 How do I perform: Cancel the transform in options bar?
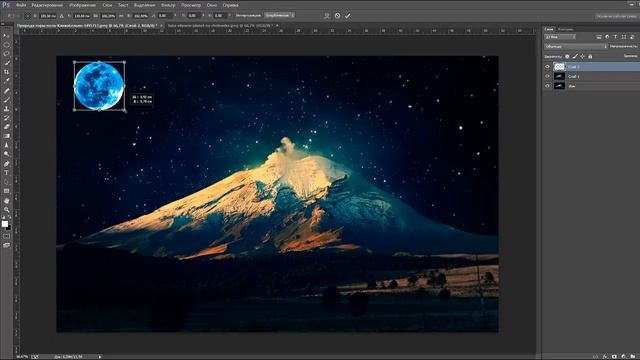click(338, 16)
